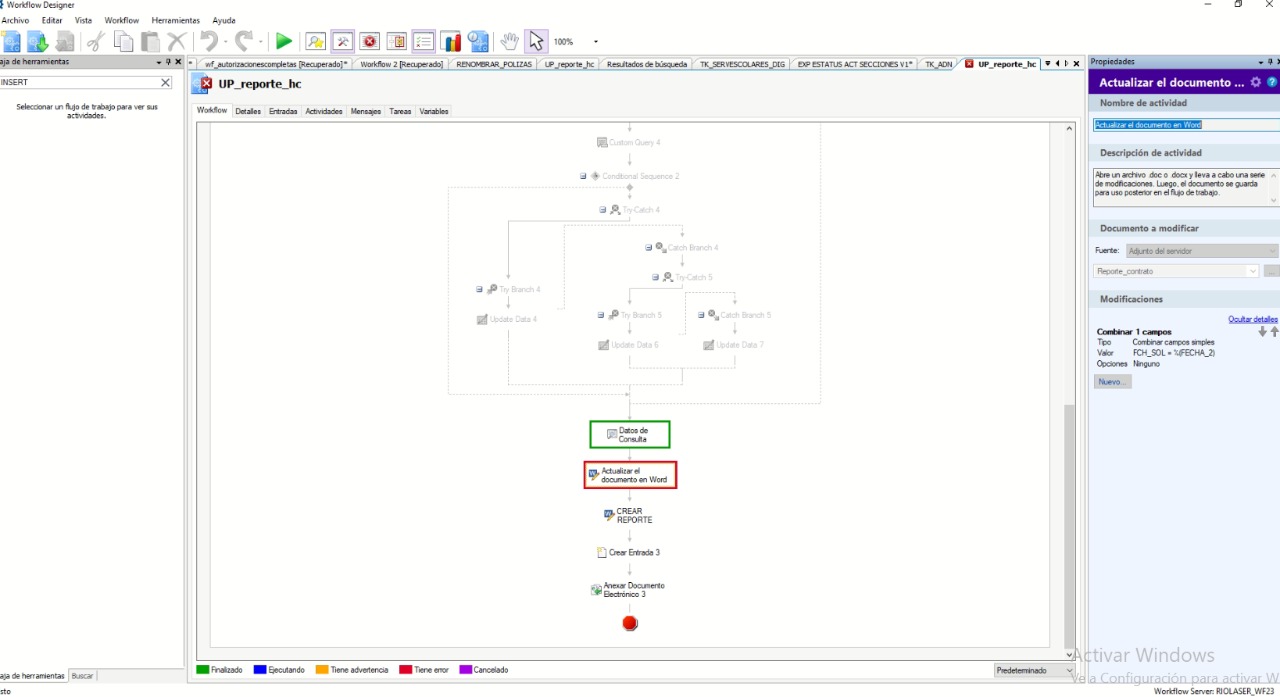The height and width of the screenshot is (697, 1280).
Task: Click the red stop end node
Action: 629,623
